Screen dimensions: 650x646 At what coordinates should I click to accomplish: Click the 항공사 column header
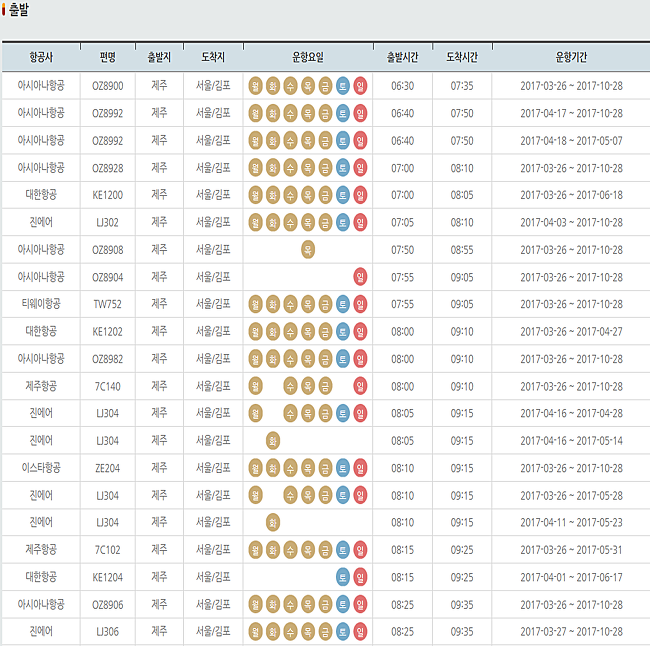click(x=41, y=57)
